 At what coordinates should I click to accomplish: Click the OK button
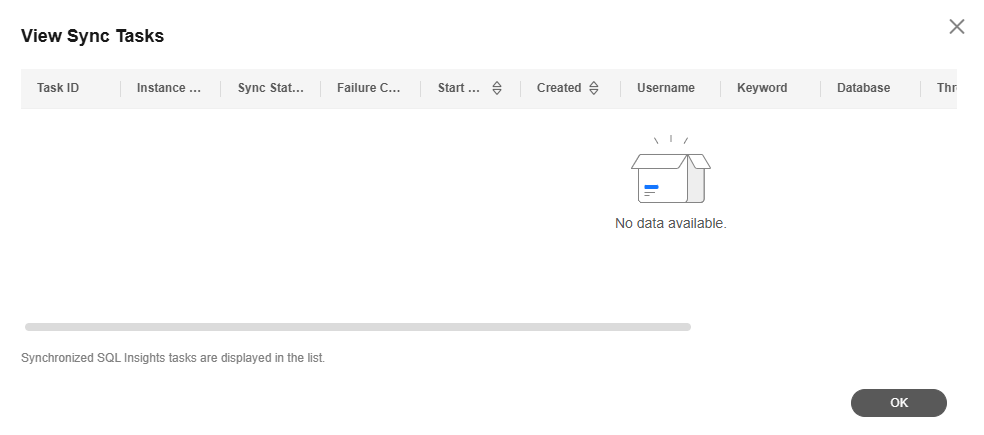898,402
